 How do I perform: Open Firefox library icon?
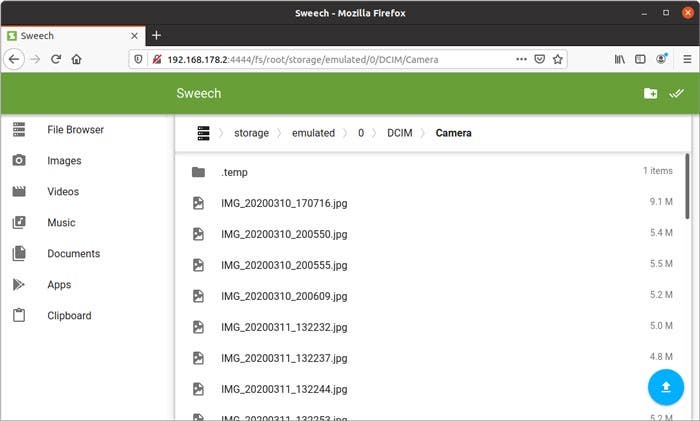[620, 59]
